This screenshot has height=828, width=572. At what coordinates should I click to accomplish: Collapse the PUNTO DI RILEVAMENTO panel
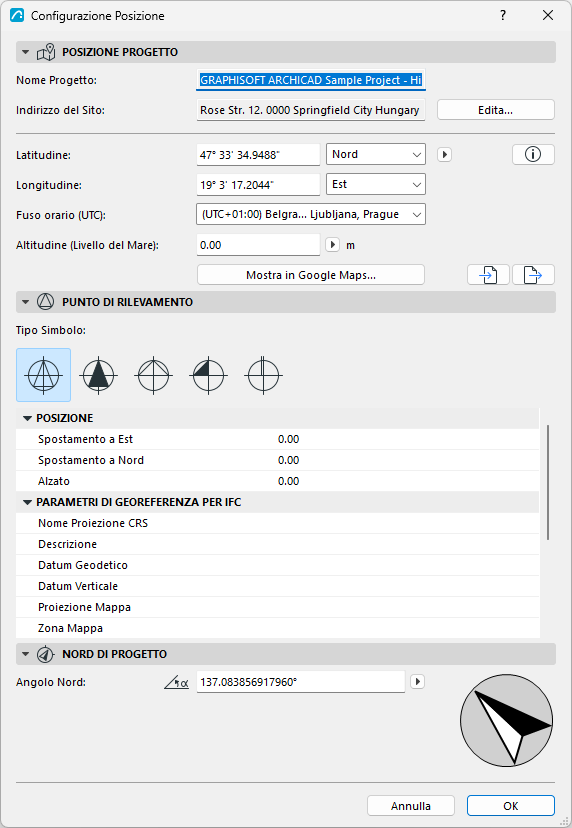point(25,302)
